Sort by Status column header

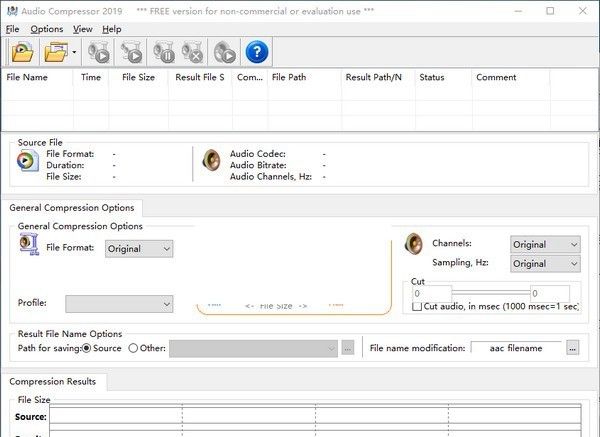point(443,77)
